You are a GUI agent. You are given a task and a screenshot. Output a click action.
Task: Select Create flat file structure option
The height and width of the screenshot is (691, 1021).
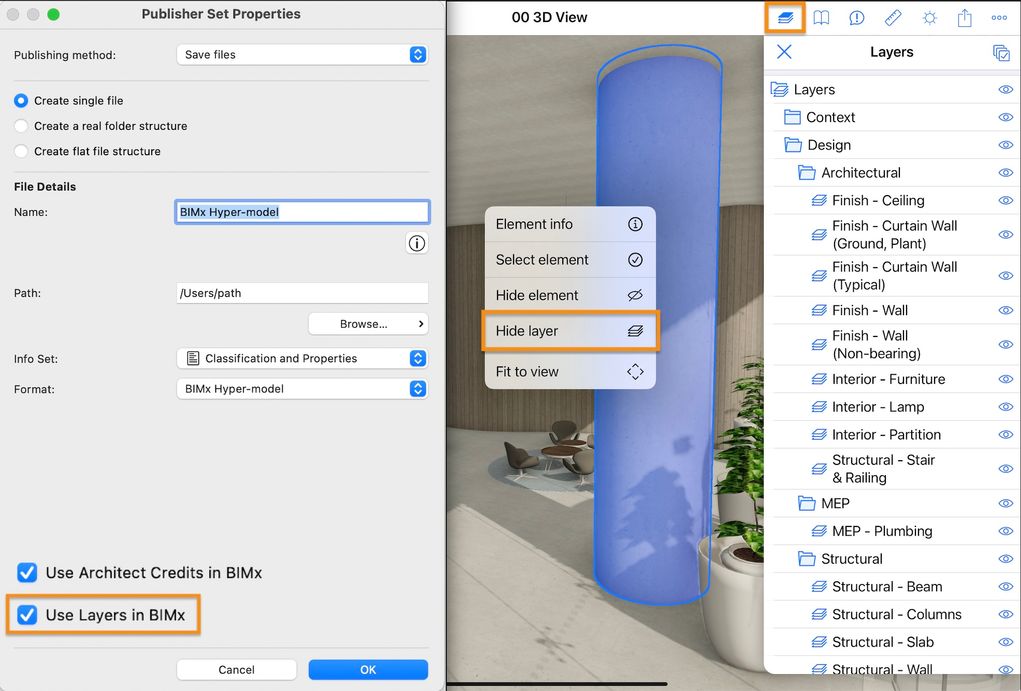21,151
